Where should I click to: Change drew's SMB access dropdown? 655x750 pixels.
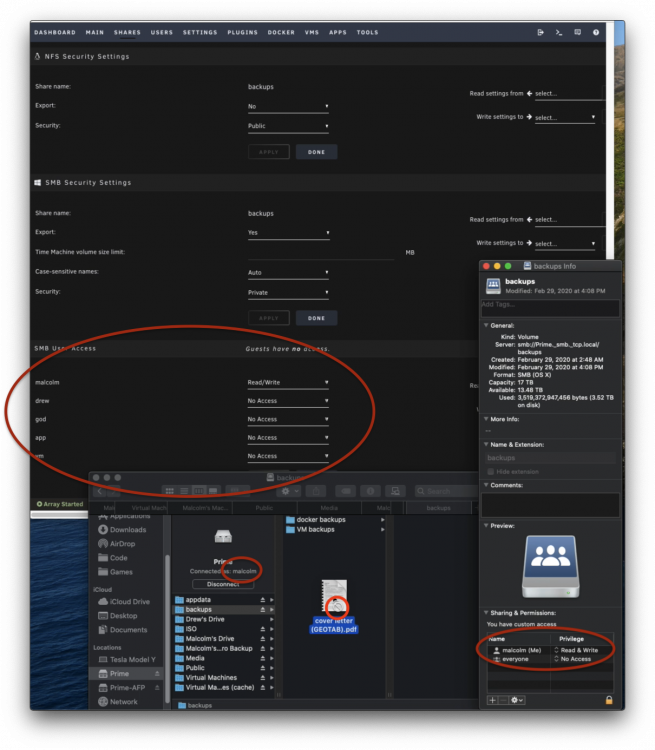[x=288, y=401]
